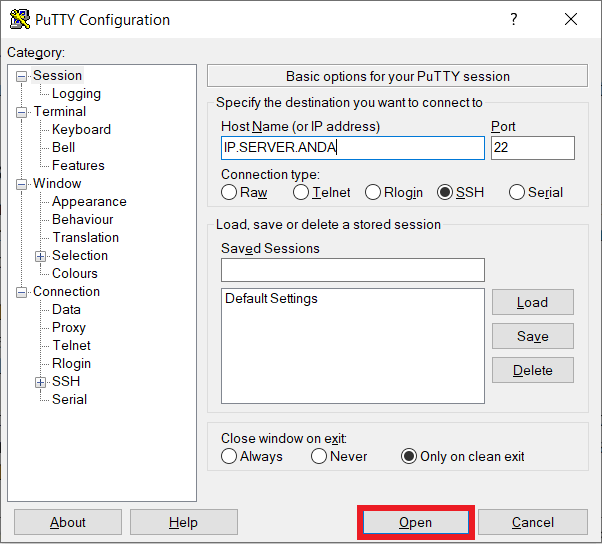Viewport: 602px width, 544px height.
Task: Expand the SSH category node
Action: 41,382
